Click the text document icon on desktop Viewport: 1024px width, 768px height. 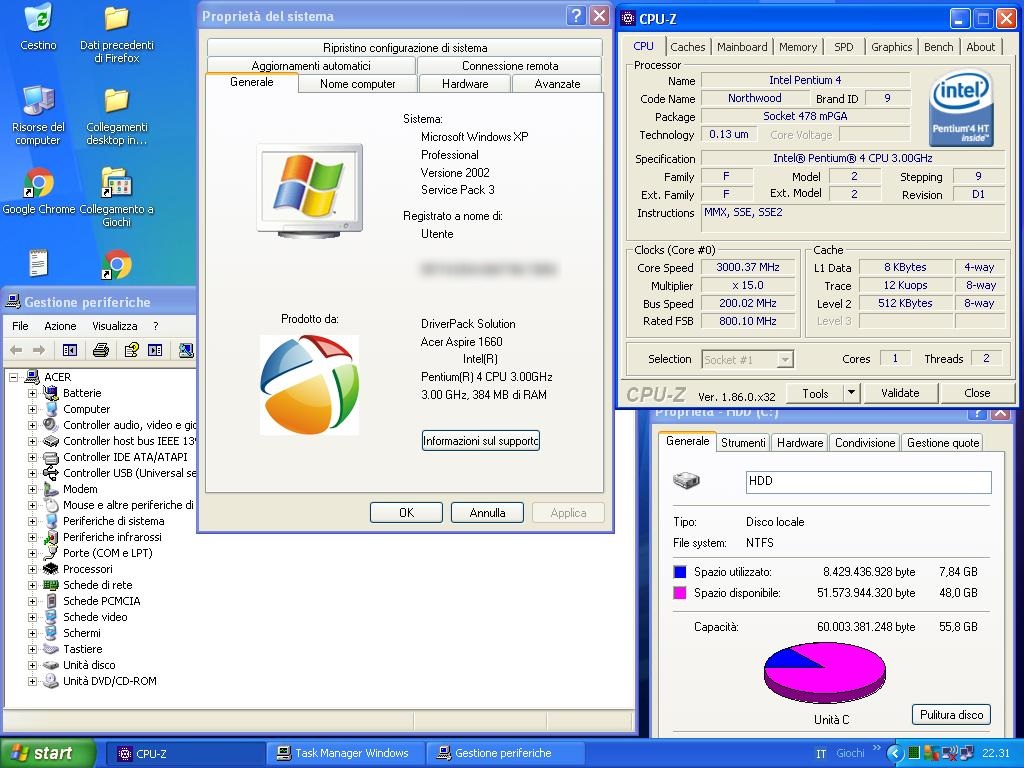click(x=38, y=263)
